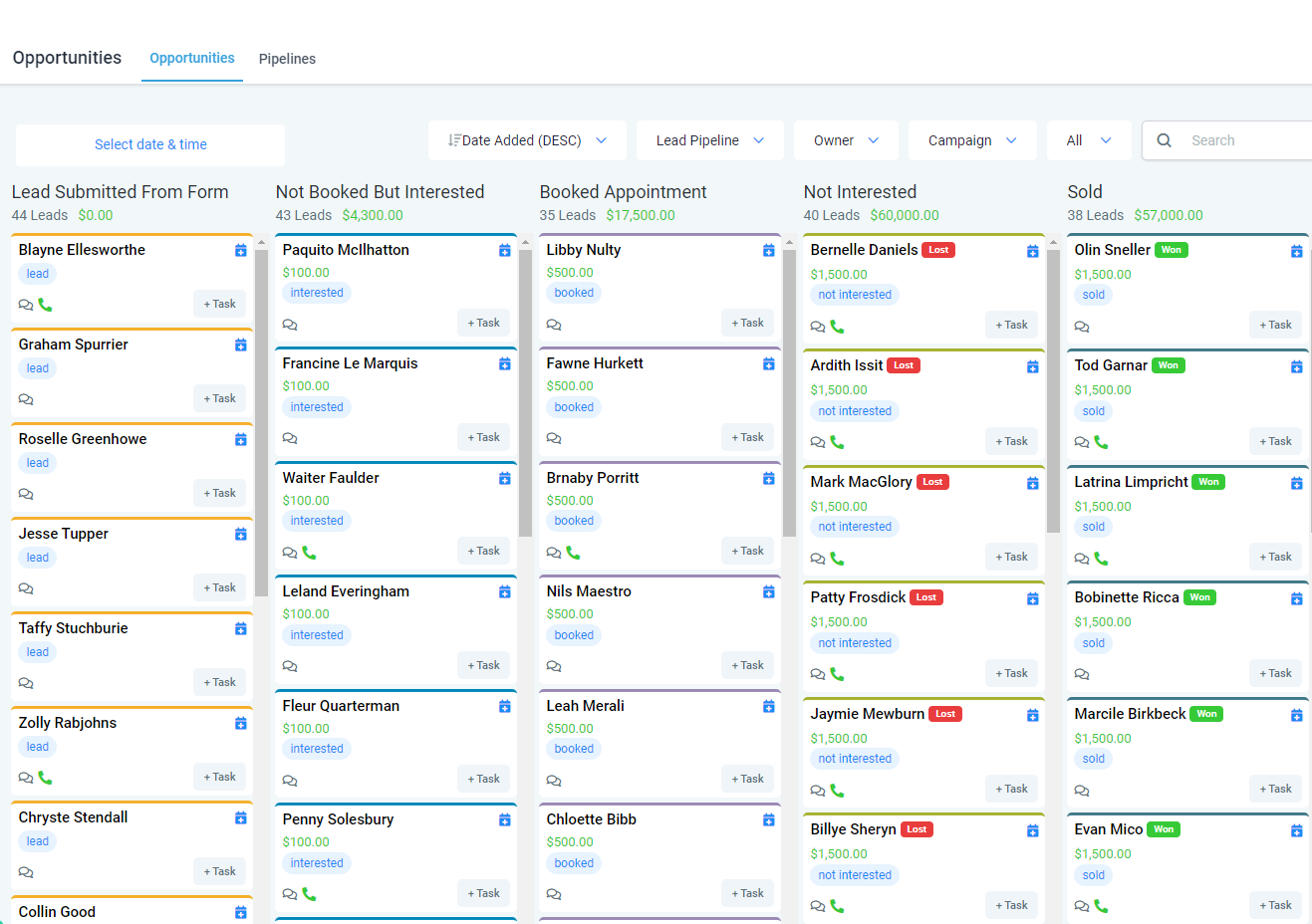Click the interested tag on Waiter Faulder

point(317,521)
